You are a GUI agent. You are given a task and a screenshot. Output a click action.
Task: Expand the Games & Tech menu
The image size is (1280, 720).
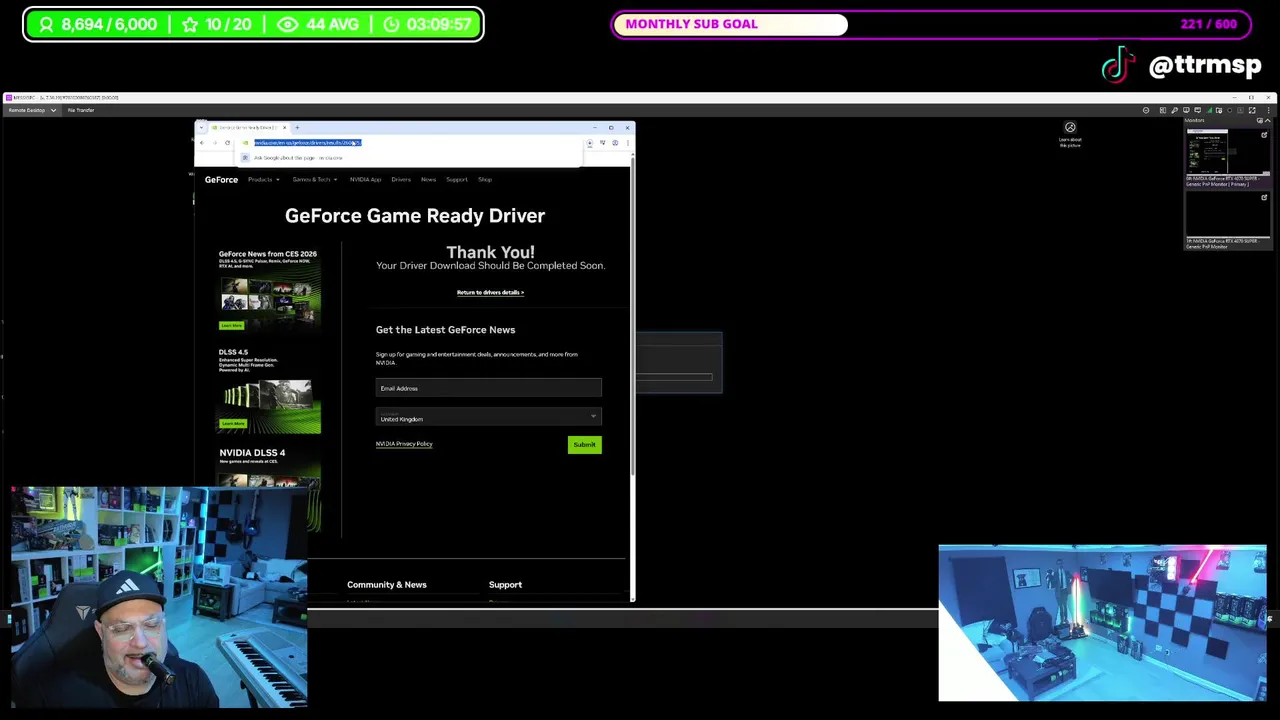pyautogui.click(x=314, y=180)
